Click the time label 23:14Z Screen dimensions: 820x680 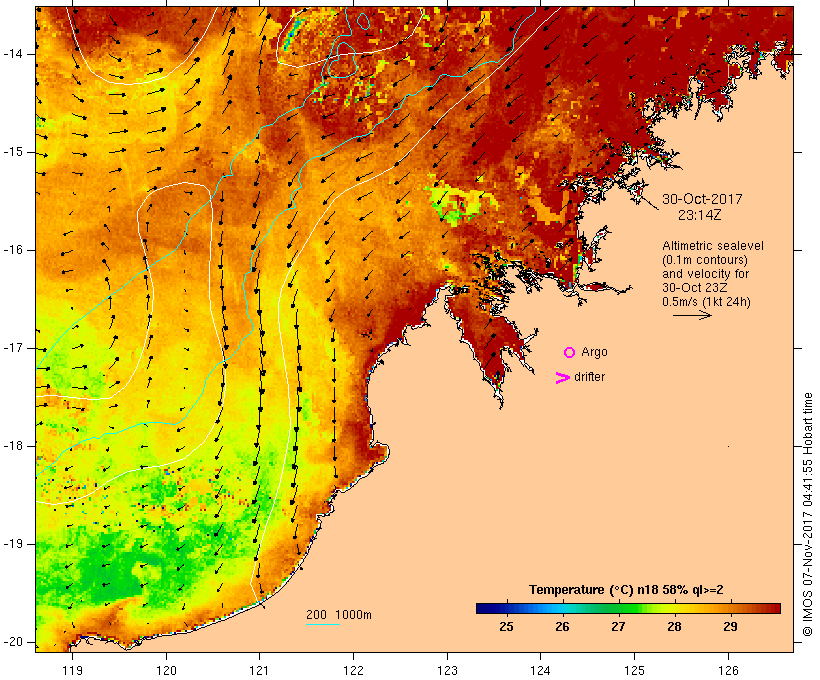tap(700, 215)
